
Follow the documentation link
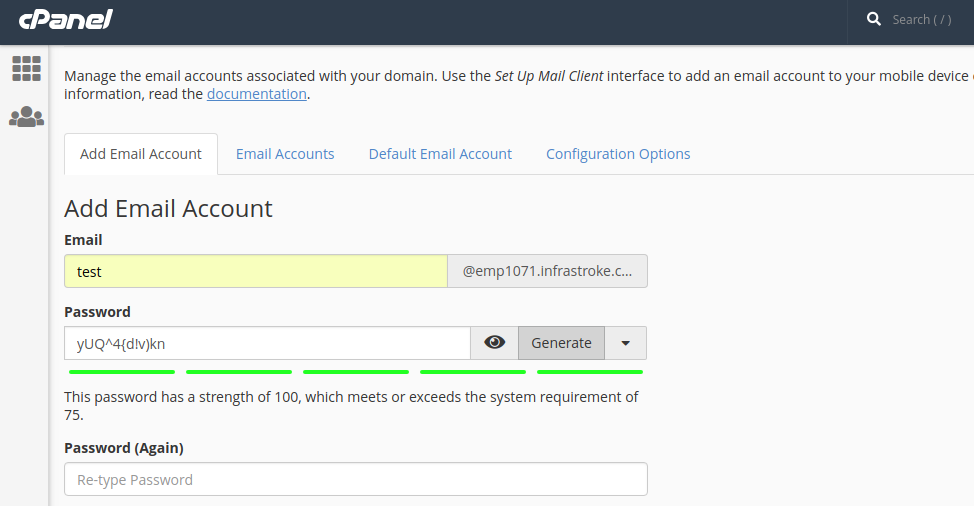pos(256,94)
